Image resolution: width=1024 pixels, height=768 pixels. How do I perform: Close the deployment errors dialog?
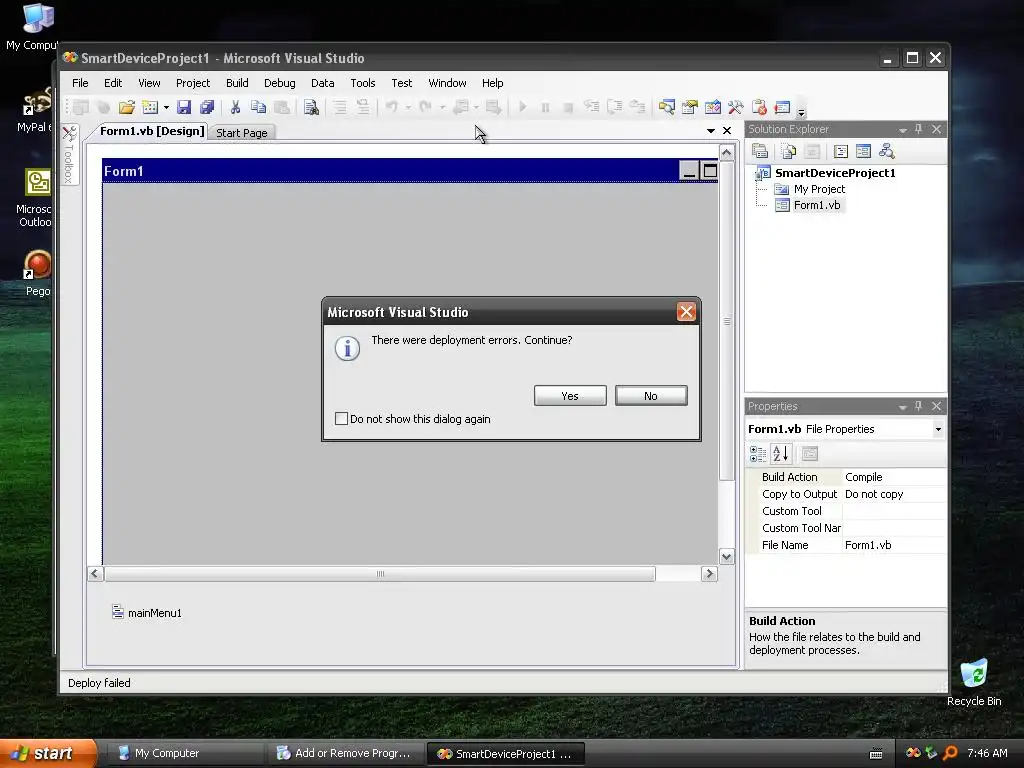click(686, 312)
